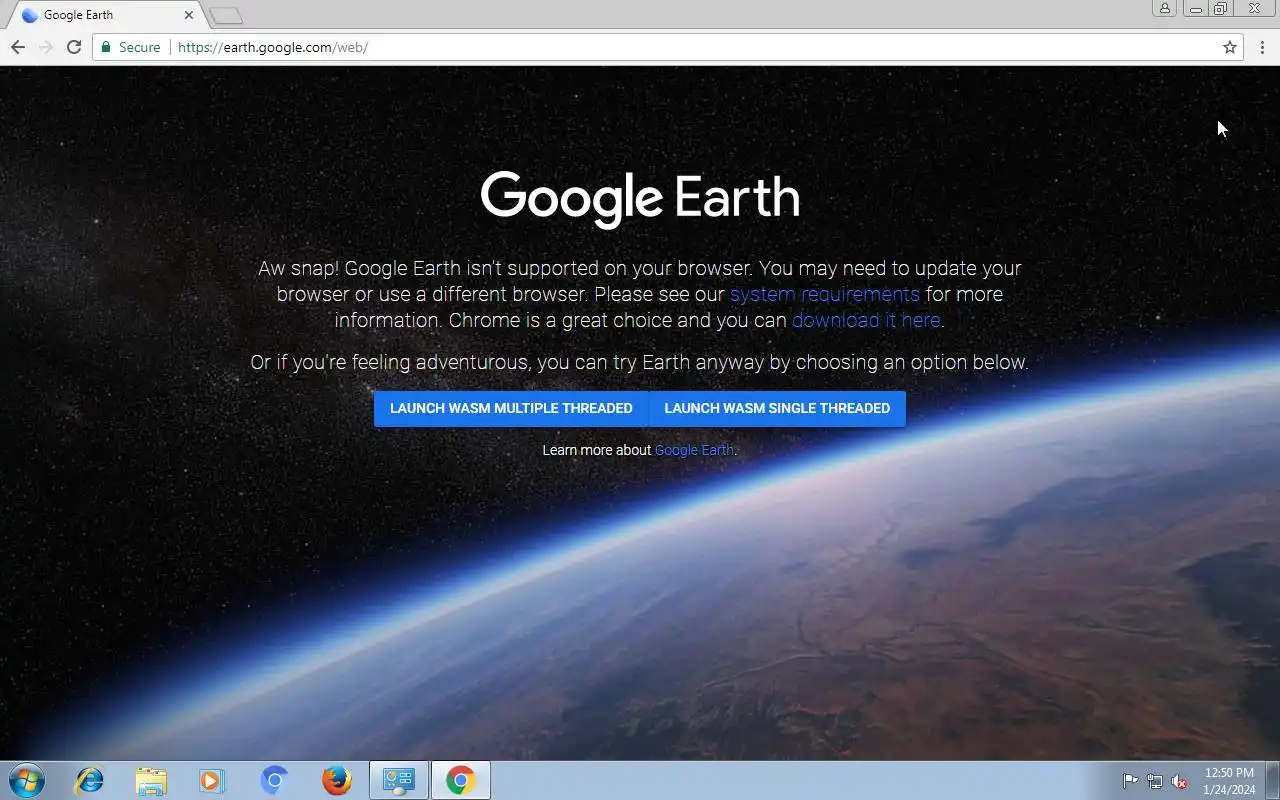The image size is (1280, 800).
Task: Click the Show desktop strip
Action: click(1272, 780)
